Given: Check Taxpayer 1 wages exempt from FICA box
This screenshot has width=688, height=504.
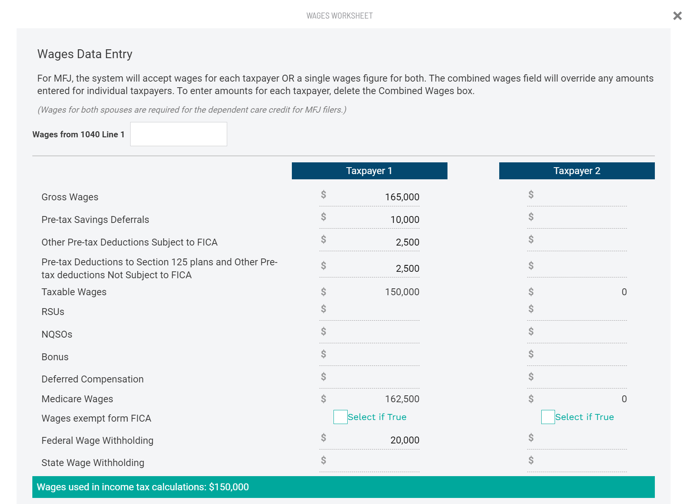Looking at the screenshot, I should tap(340, 417).
